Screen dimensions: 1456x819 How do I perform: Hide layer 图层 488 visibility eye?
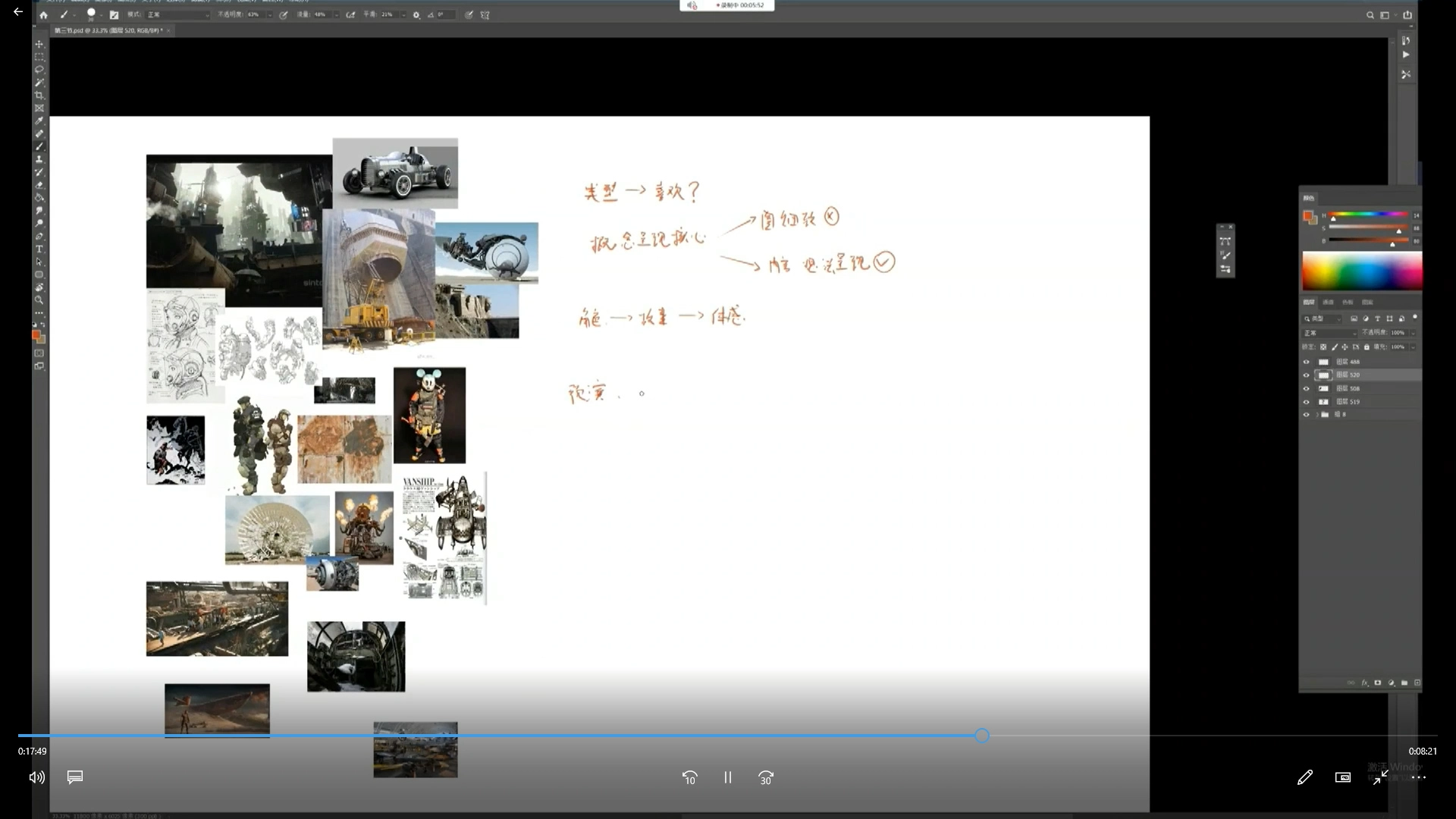pos(1306,362)
